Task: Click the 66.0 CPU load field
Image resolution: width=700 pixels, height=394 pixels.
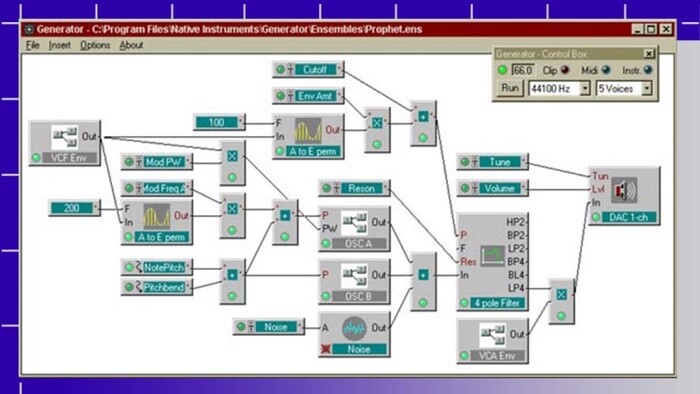Action: click(522, 71)
